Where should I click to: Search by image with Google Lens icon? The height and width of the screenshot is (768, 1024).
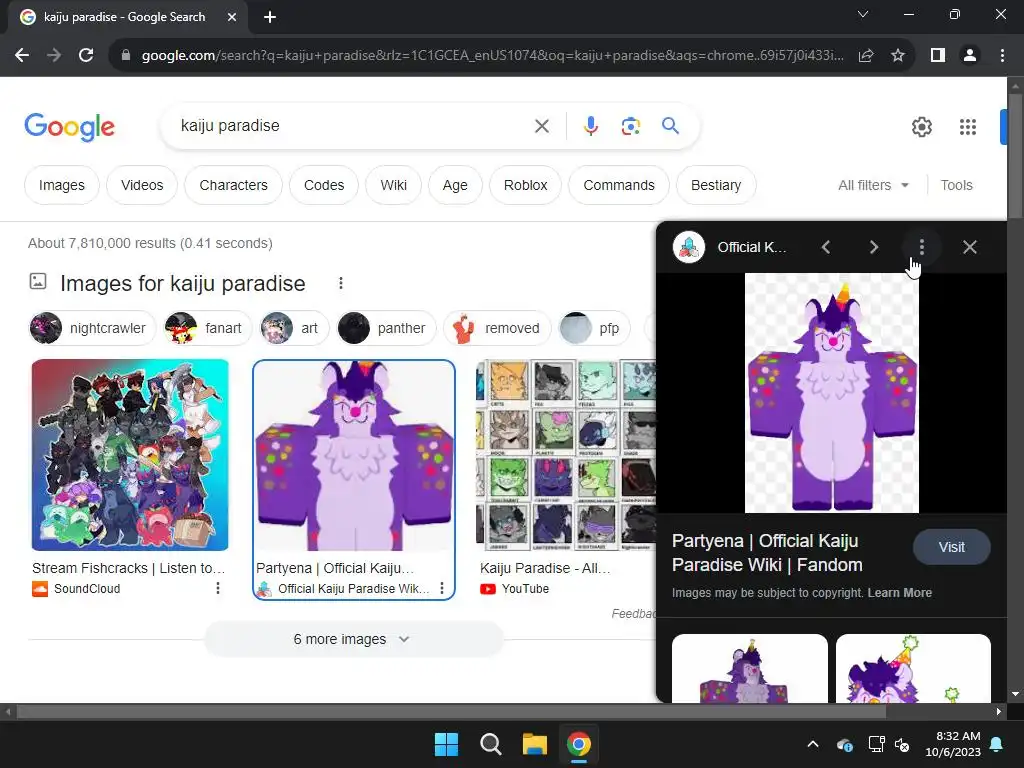[x=630, y=125]
